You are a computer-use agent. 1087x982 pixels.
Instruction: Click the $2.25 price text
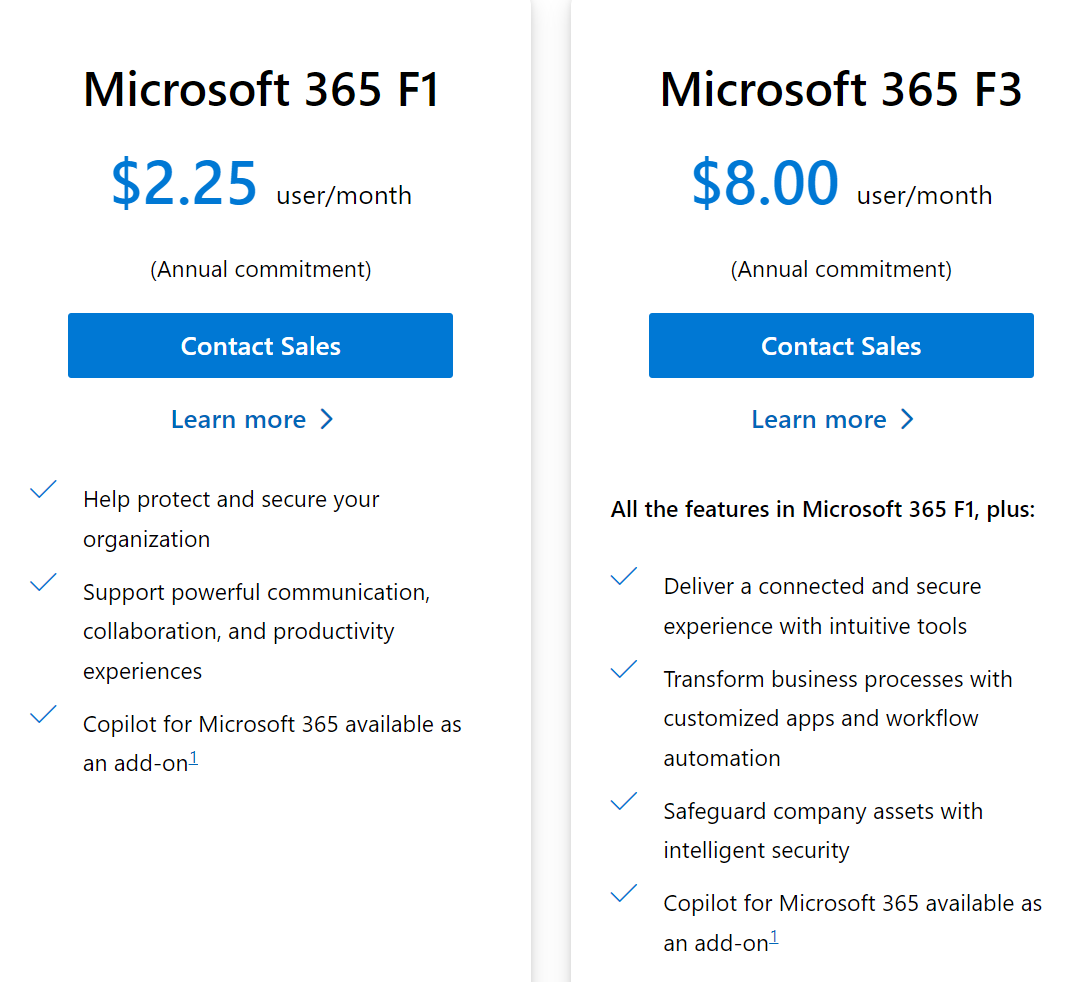(185, 185)
